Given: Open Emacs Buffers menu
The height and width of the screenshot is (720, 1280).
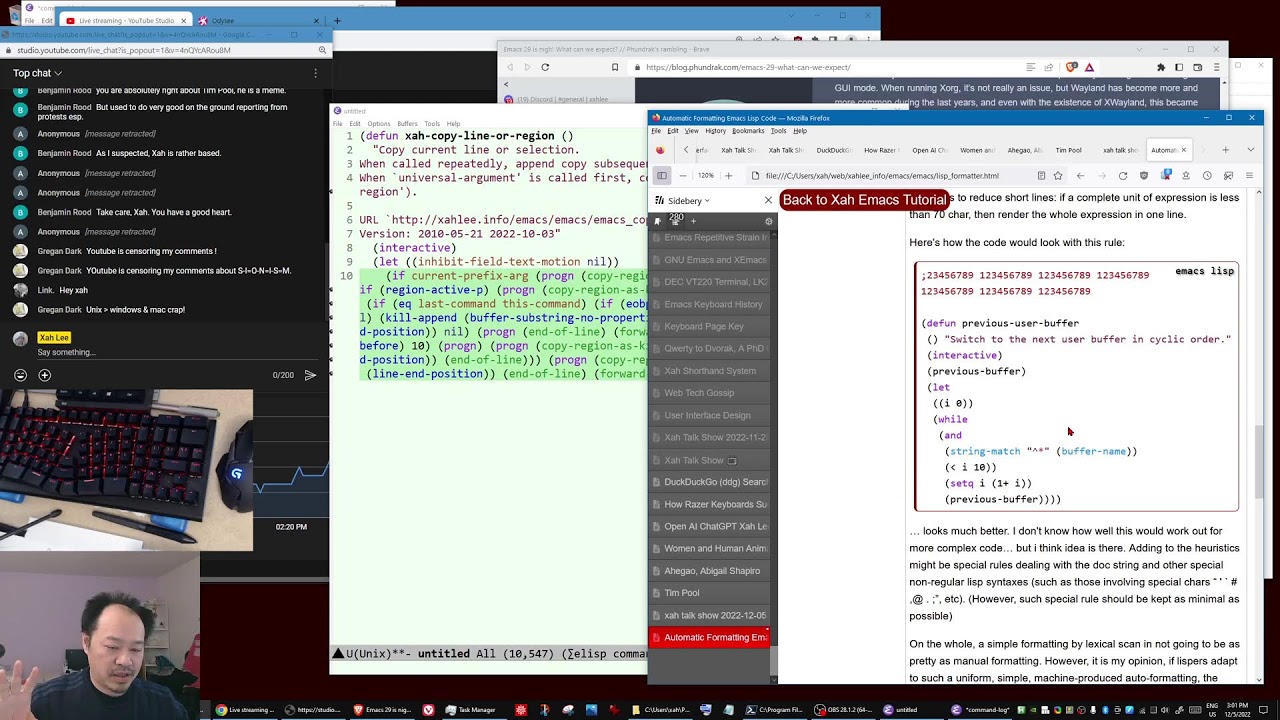Looking at the screenshot, I should (407, 124).
